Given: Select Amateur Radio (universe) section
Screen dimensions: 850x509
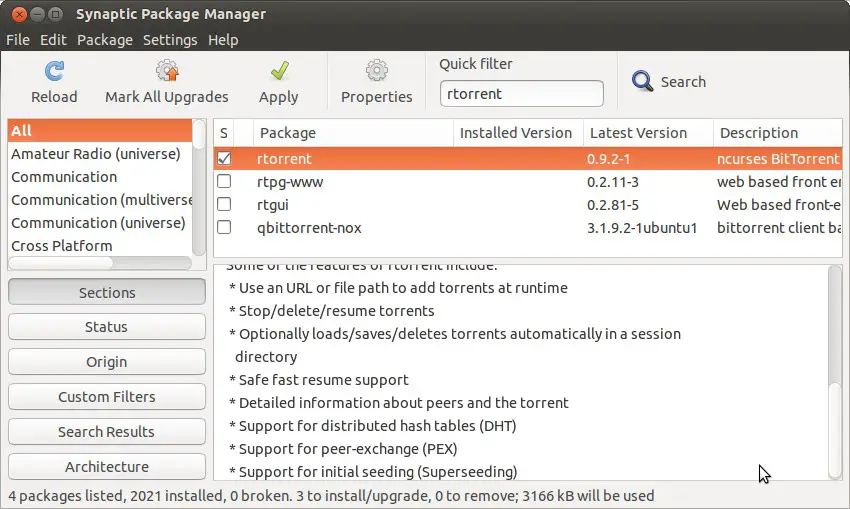Looking at the screenshot, I should [100, 154].
